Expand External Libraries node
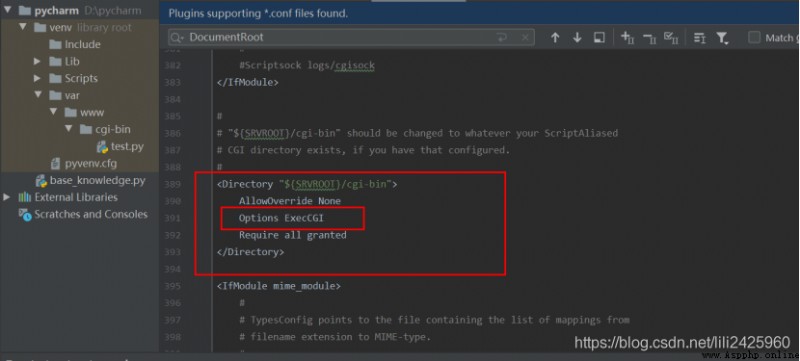 tap(7, 197)
